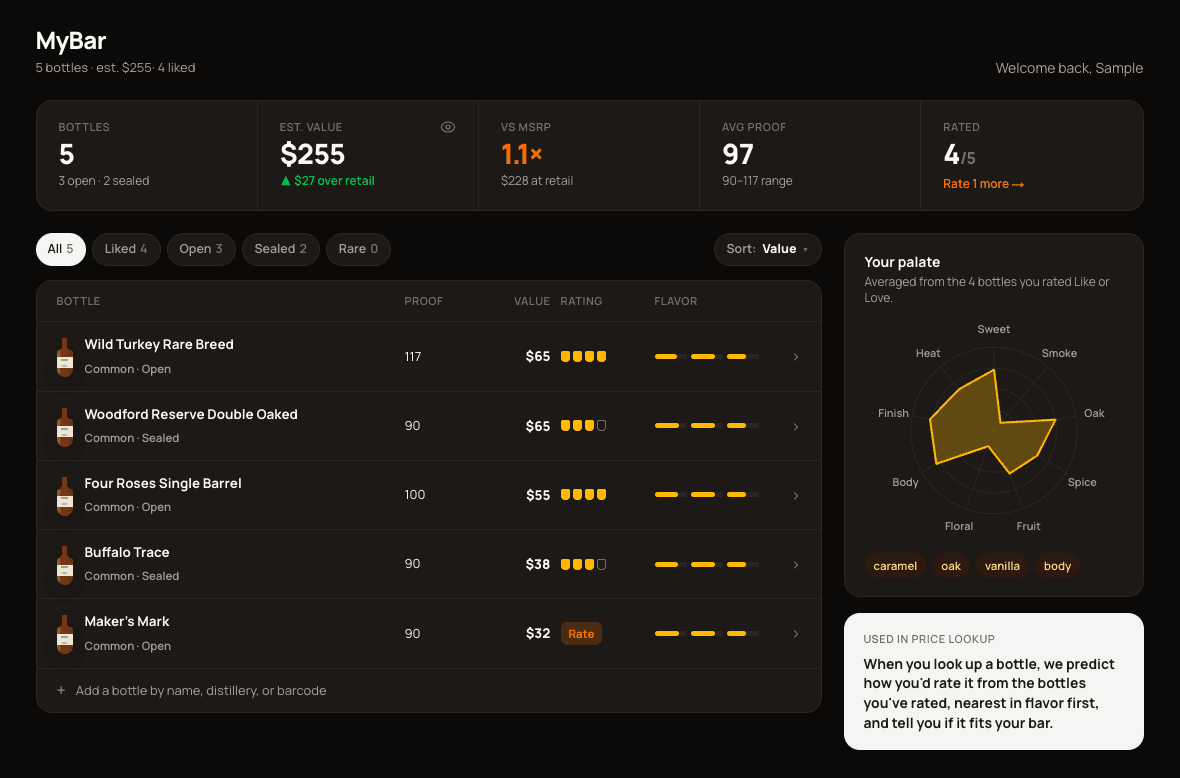Viewport: 1180px width, 778px height.
Task: Select the Liked 4 filter tab
Action: tap(126, 249)
